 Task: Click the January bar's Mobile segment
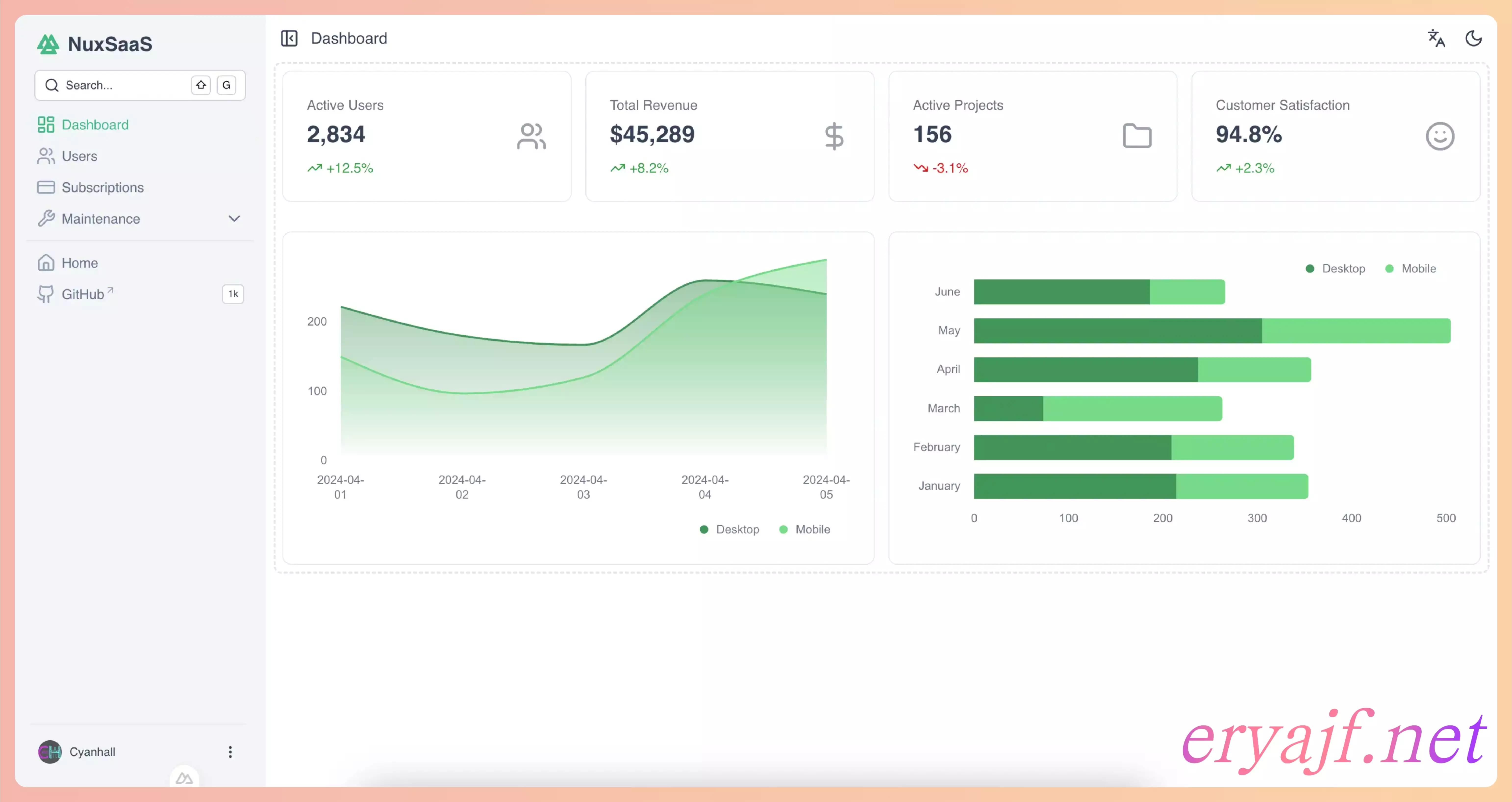[1242, 486]
